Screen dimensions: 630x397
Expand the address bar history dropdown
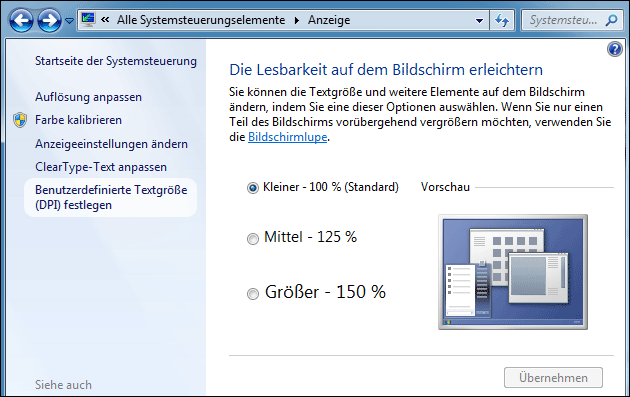(x=479, y=20)
